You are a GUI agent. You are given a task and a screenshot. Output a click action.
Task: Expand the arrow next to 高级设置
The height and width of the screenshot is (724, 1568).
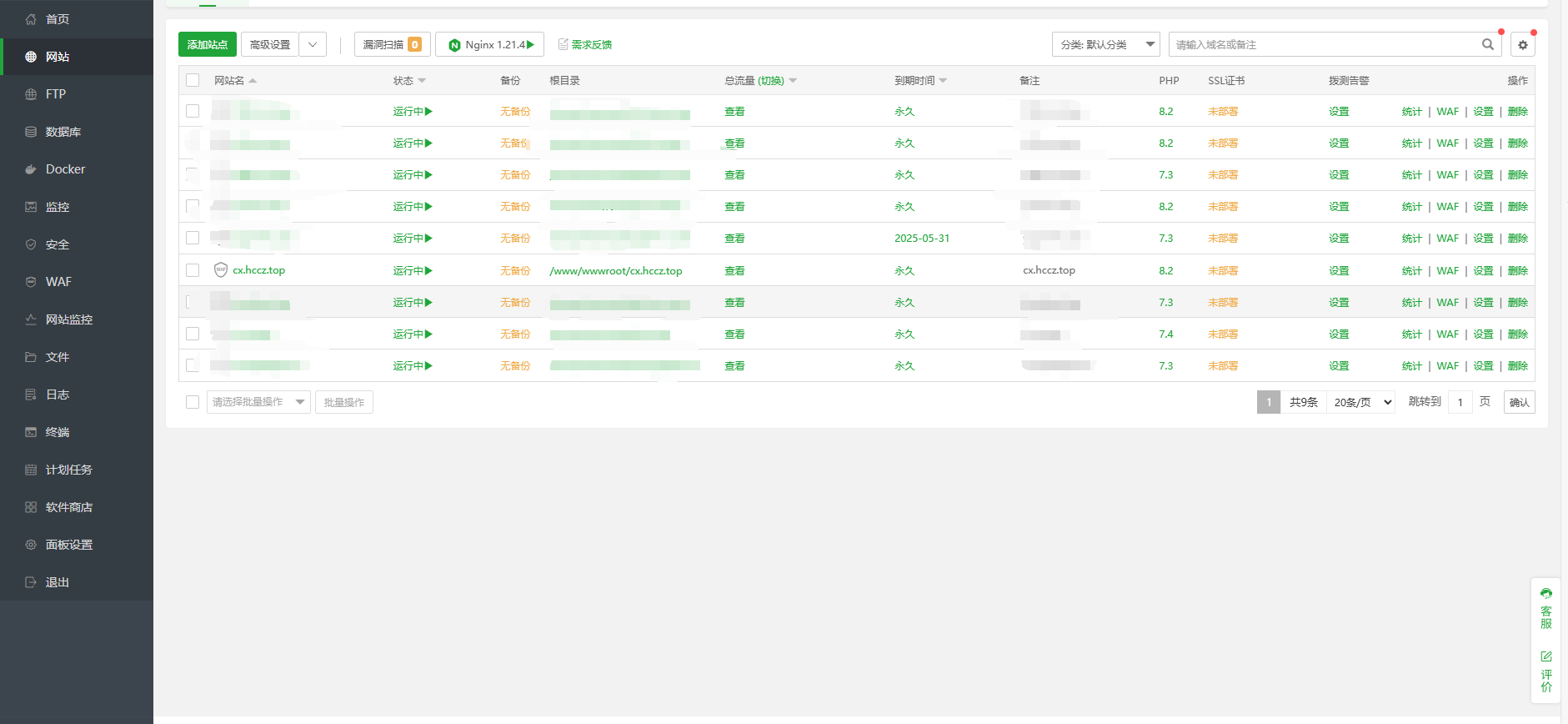pos(313,45)
